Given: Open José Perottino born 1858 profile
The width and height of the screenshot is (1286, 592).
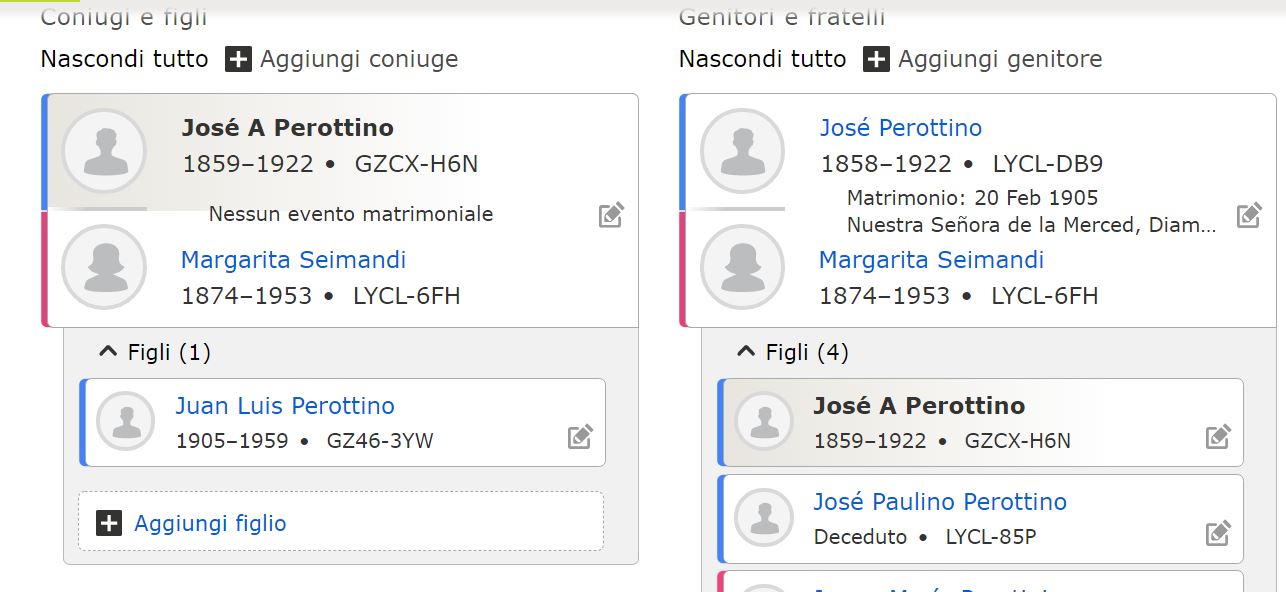Looking at the screenshot, I should click(x=900, y=128).
